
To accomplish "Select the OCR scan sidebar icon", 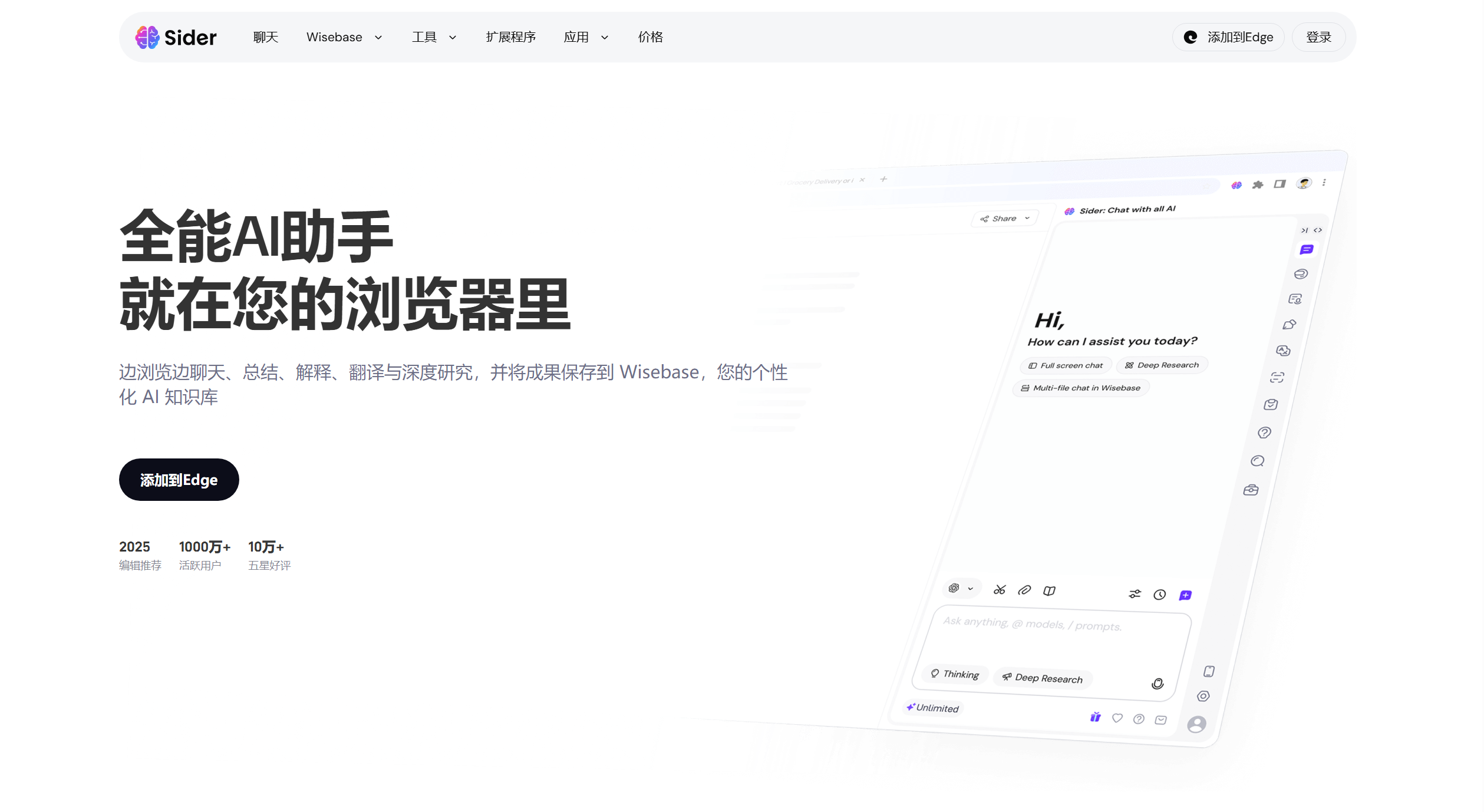I will pyautogui.click(x=1277, y=377).
